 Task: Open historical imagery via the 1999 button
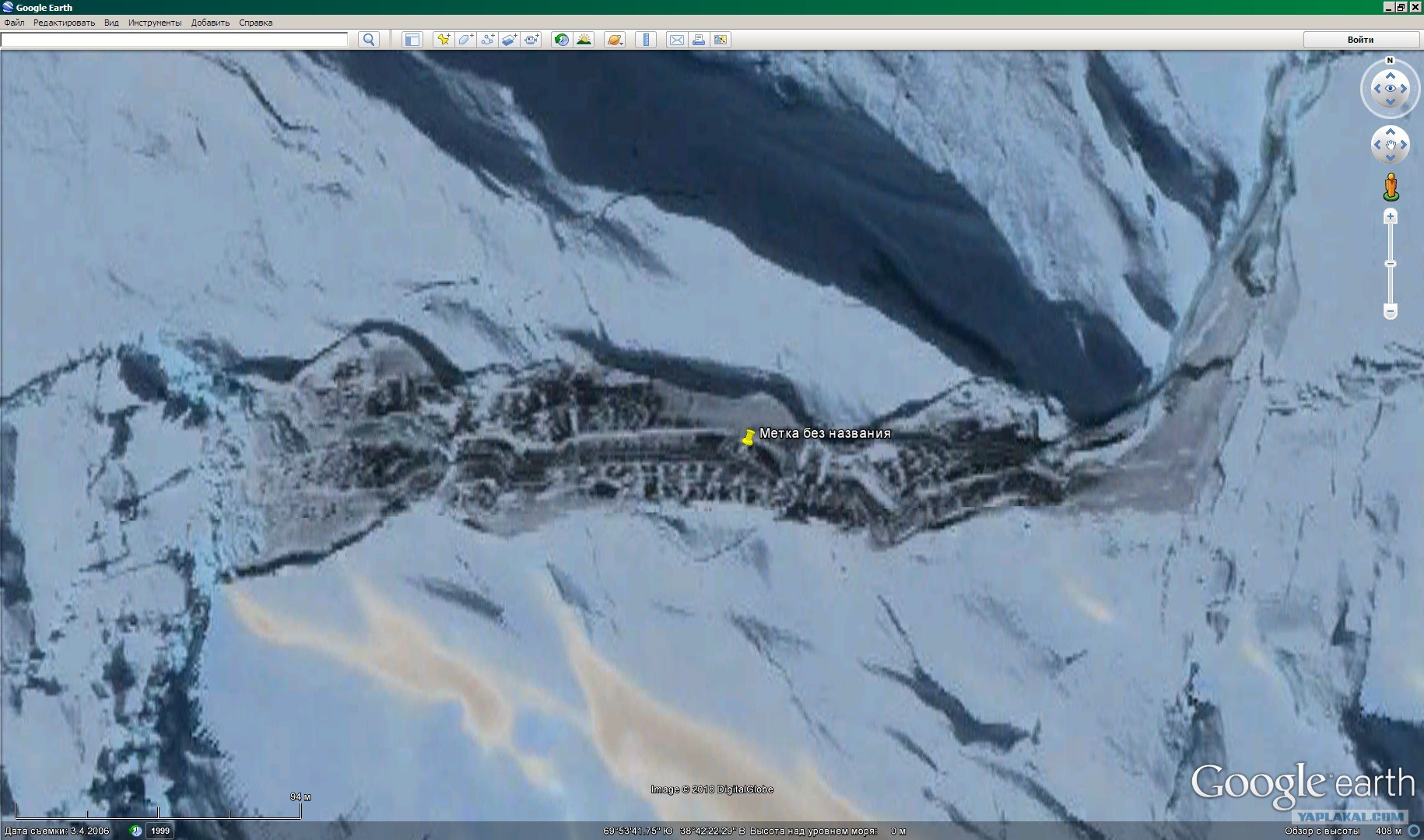[x=160, y=831]
